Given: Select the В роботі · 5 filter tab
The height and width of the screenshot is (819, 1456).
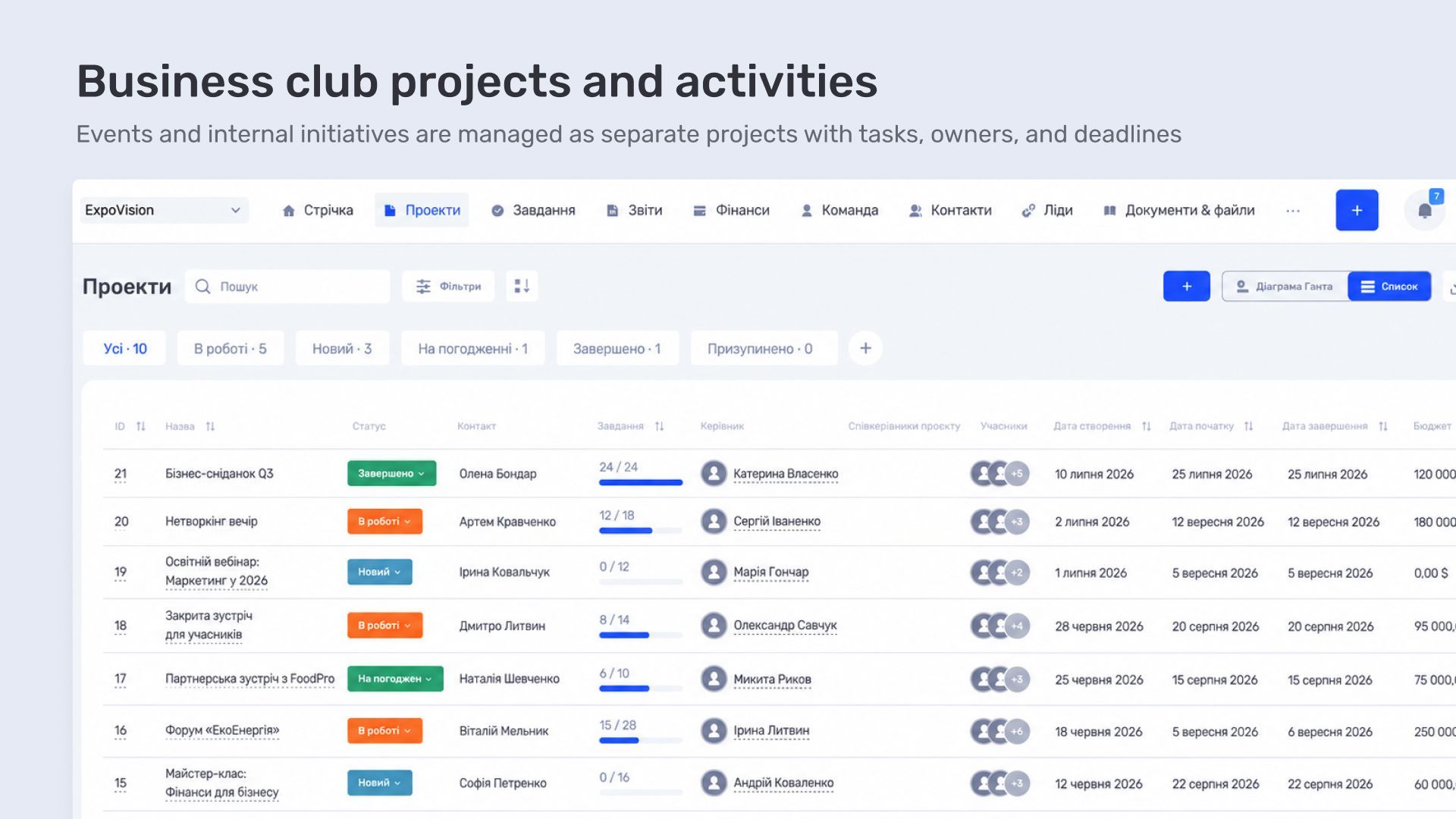Looking at the screenshot, I should [230, 348].
